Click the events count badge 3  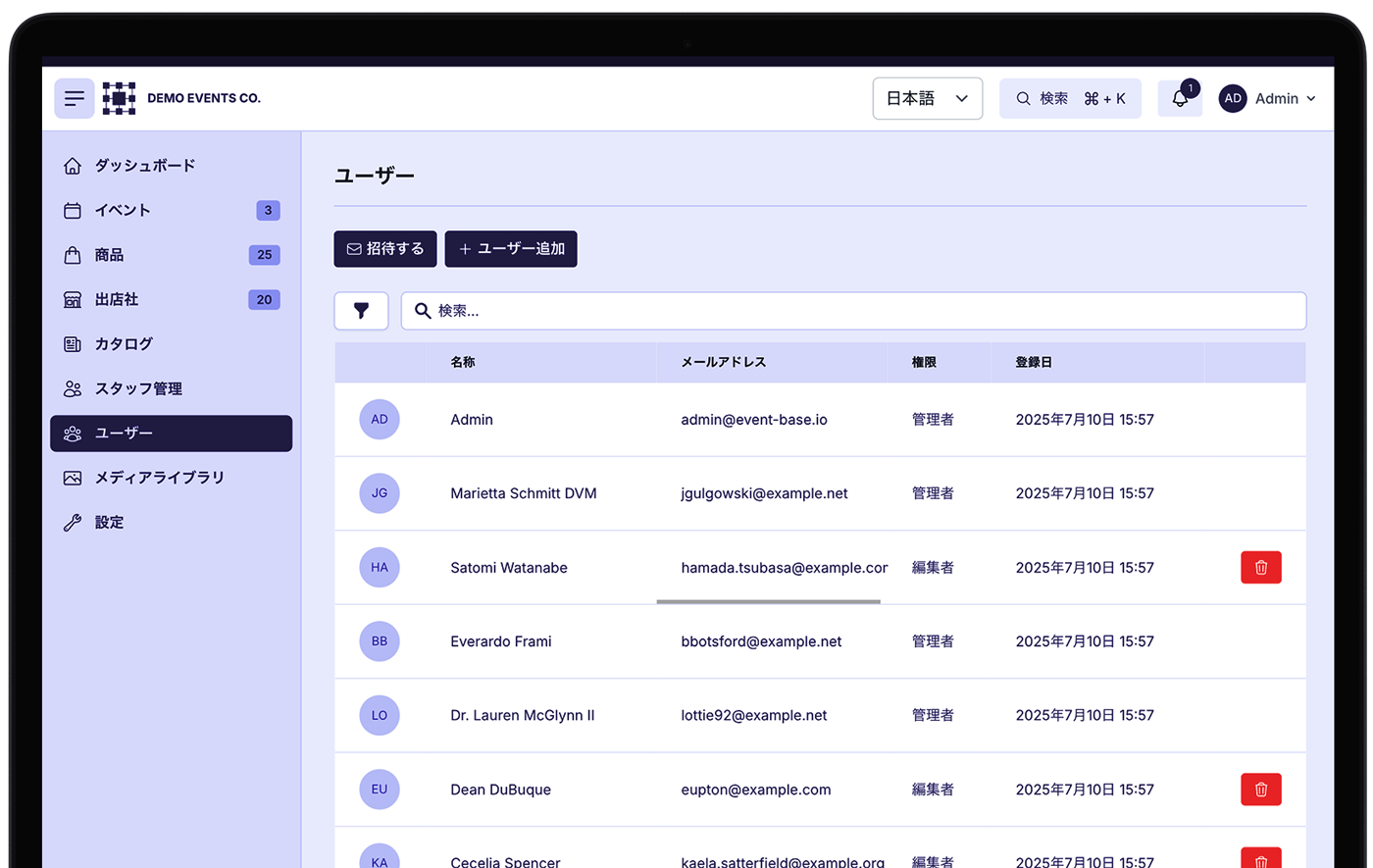click(268, 211)
